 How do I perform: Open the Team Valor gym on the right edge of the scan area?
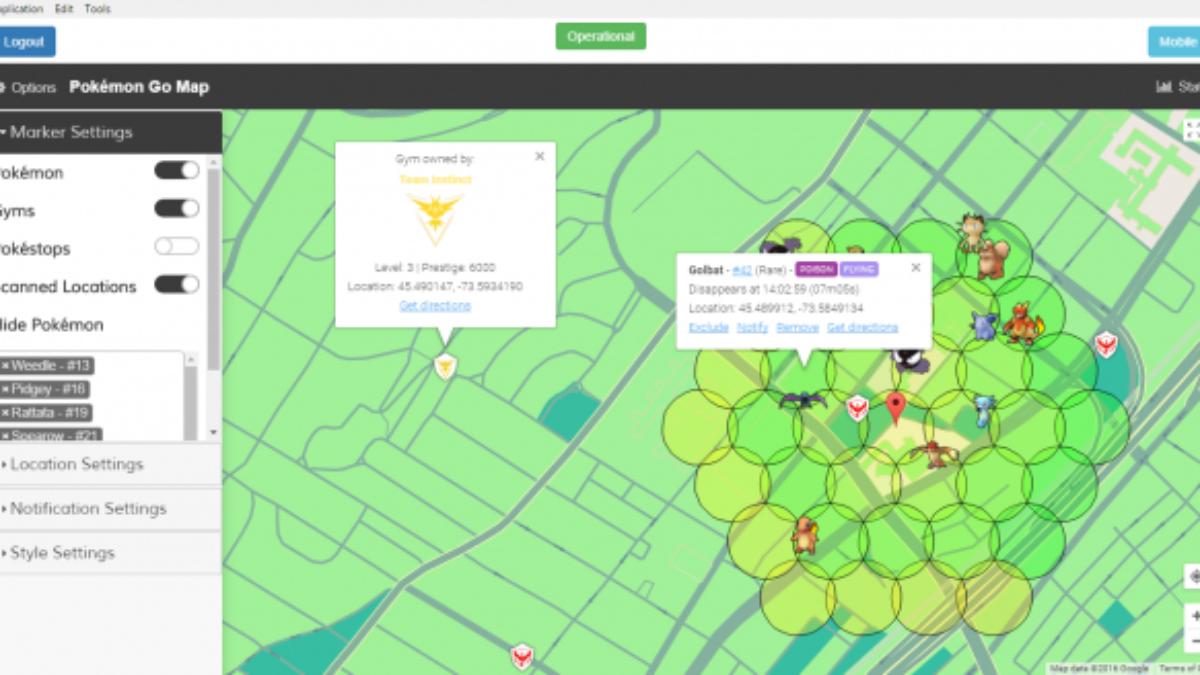point(1104,345)
